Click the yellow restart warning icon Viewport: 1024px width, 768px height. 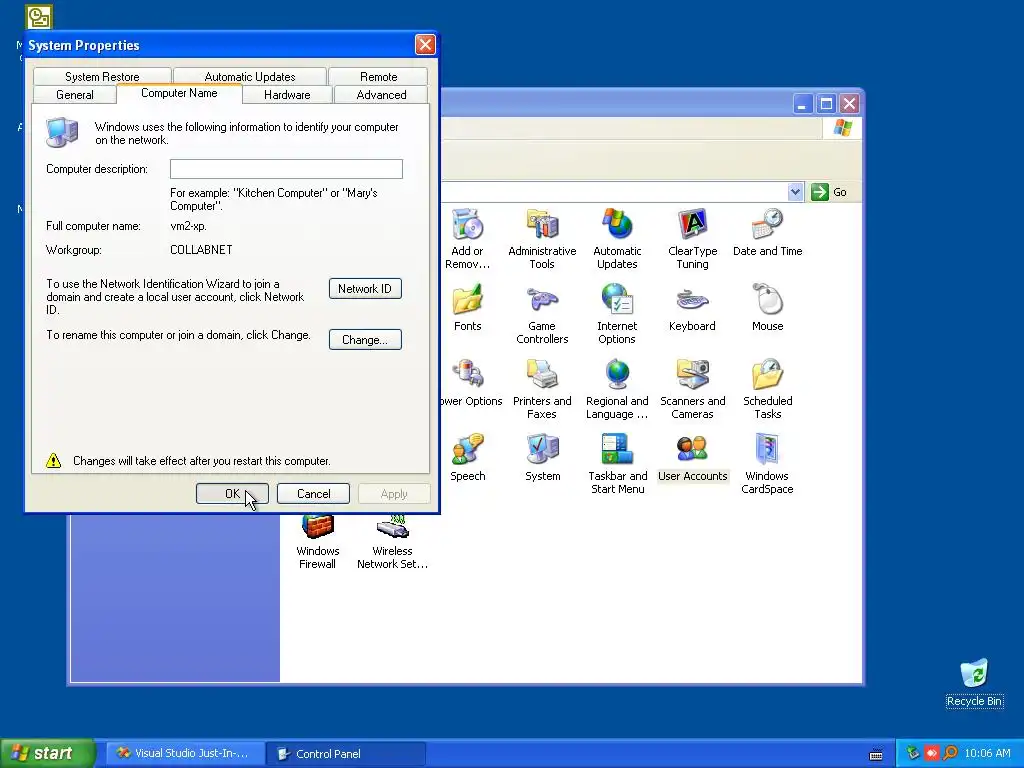point(54,460)
